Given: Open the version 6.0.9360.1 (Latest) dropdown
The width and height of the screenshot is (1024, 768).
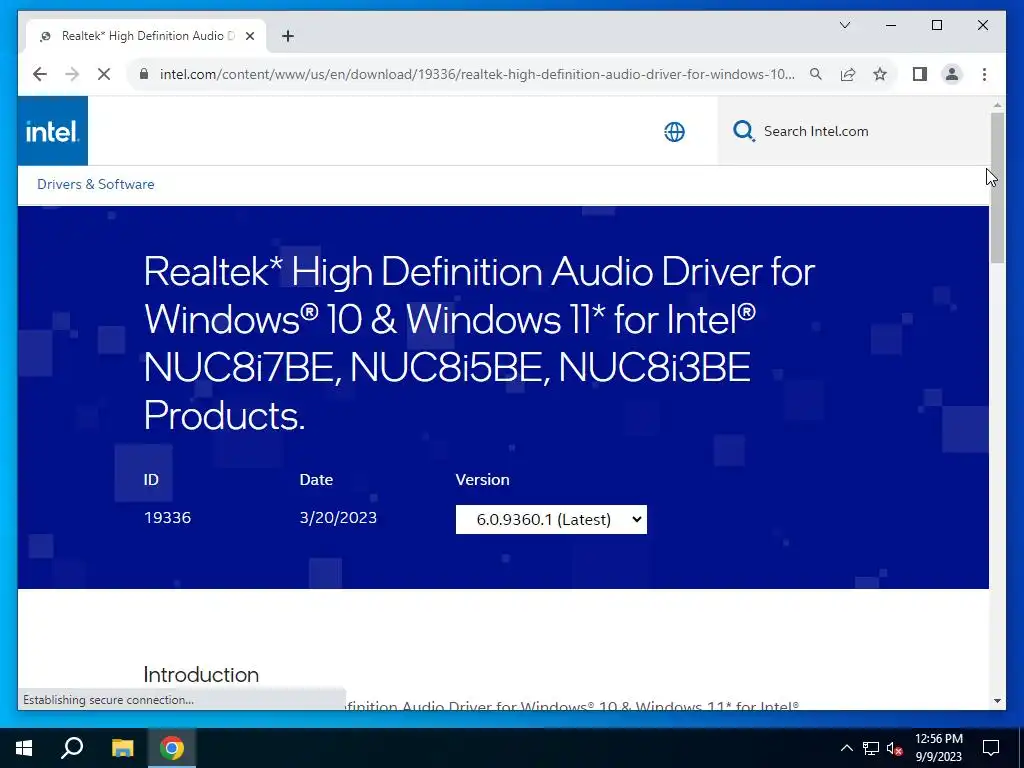Looking at the screenshot, I should pyautogui.click(x=551, y=519).
